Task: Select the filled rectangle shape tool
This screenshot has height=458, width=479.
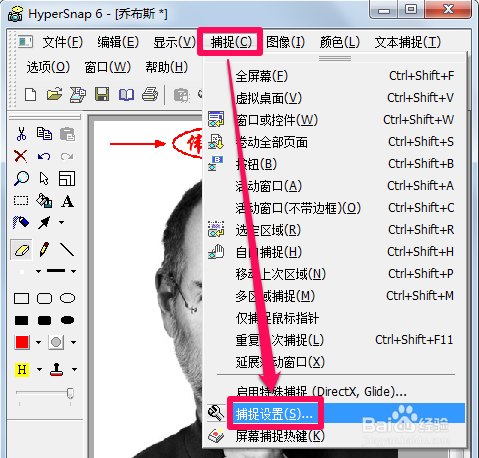Action: (x=21, y=321)
